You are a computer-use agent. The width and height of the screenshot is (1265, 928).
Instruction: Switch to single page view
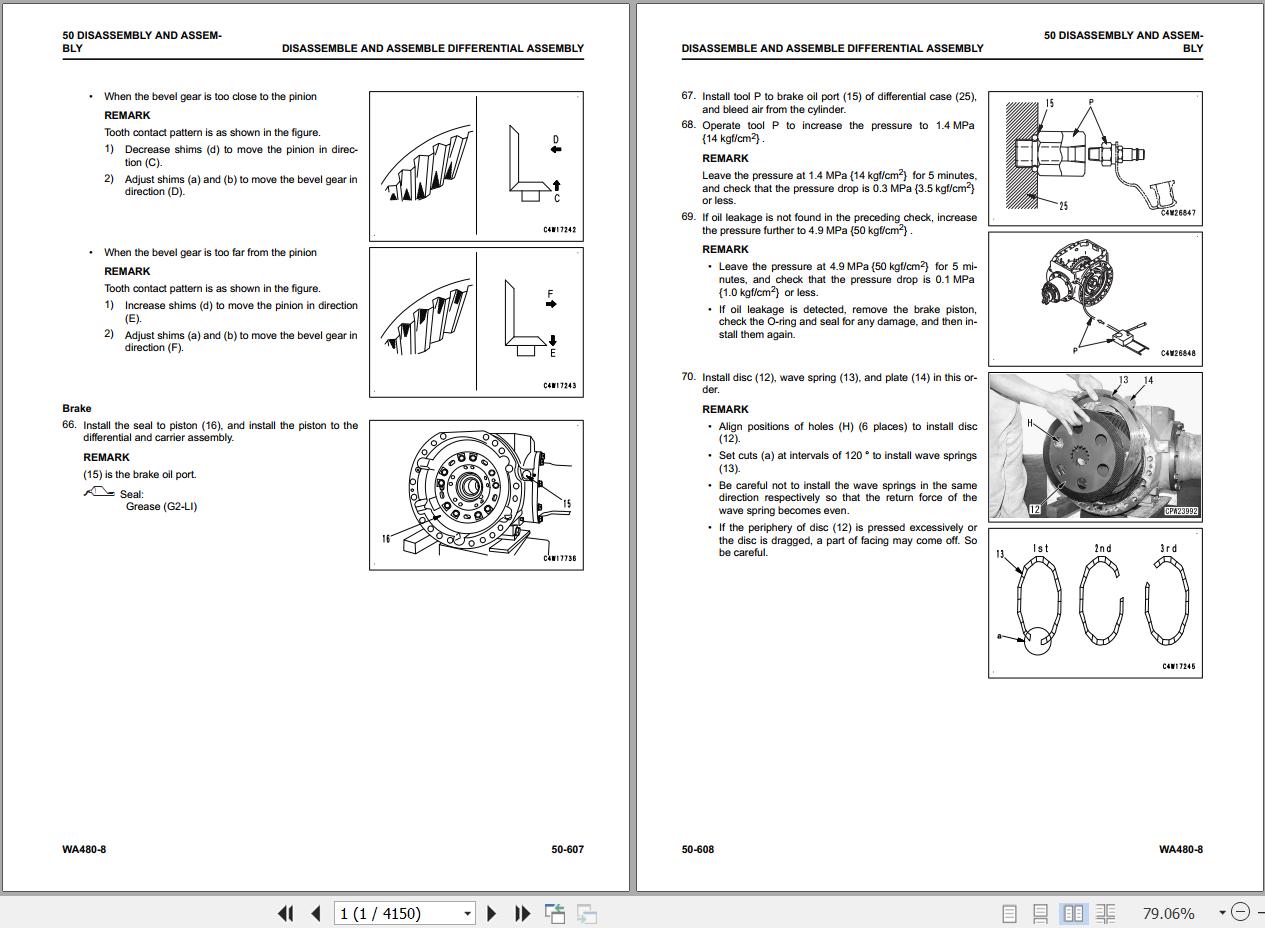(x=1009, y=913)
